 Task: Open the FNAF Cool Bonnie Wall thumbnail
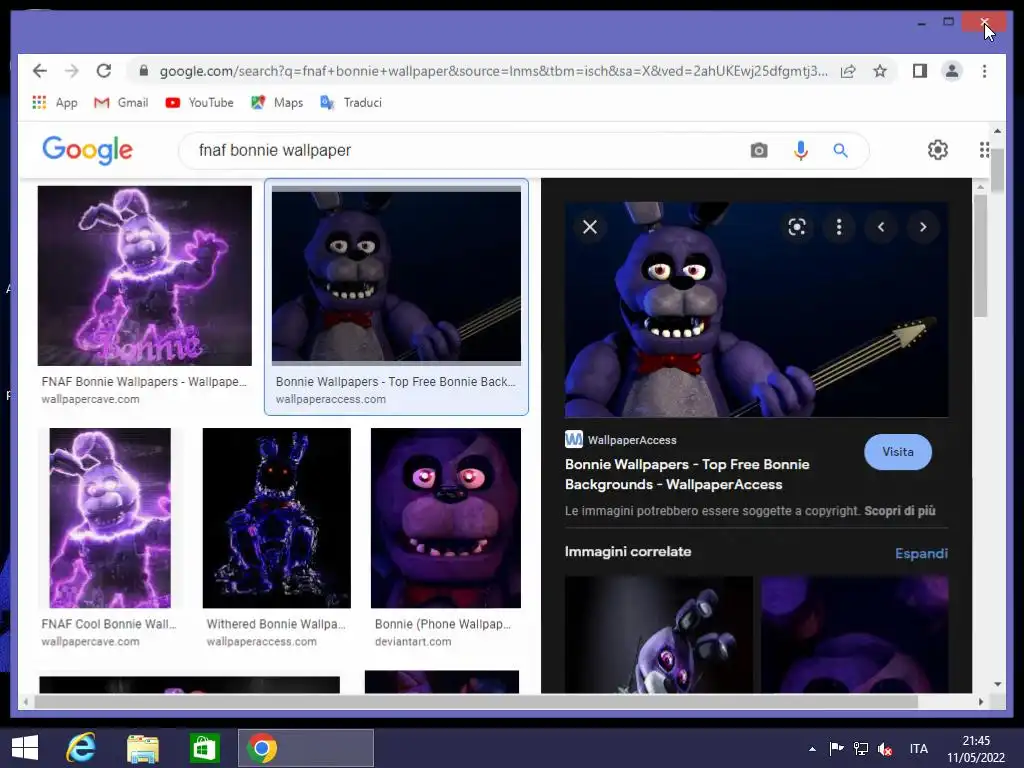pos(110,518)
